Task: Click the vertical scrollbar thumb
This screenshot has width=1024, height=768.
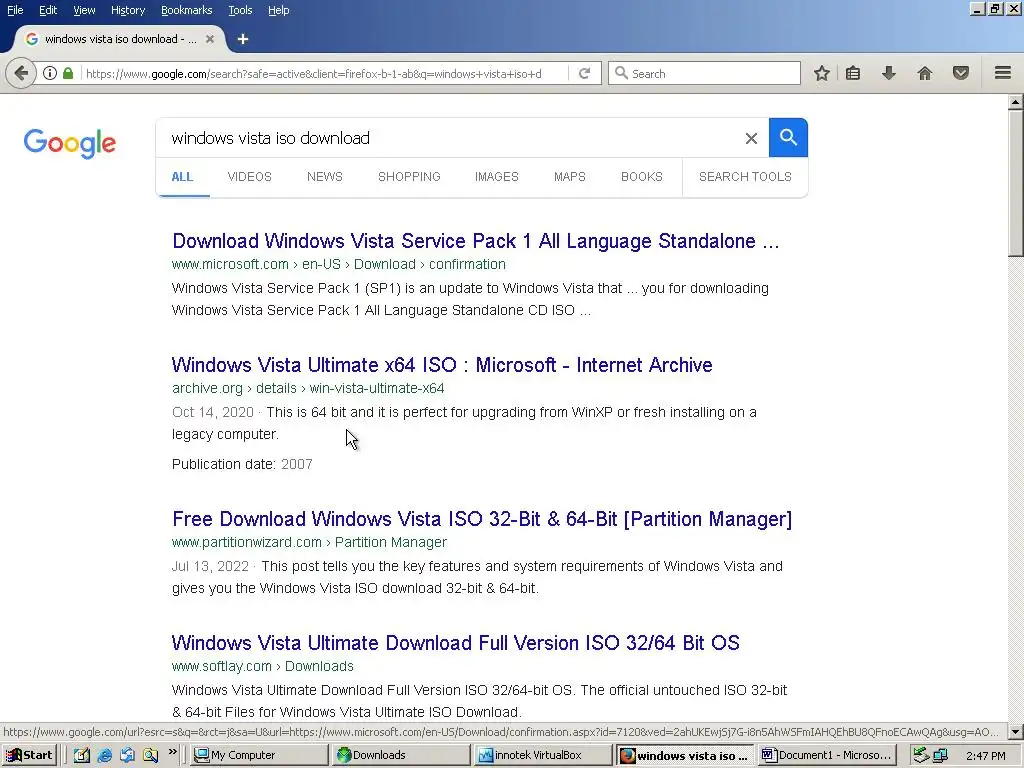Action: [x=1016, y=184]
